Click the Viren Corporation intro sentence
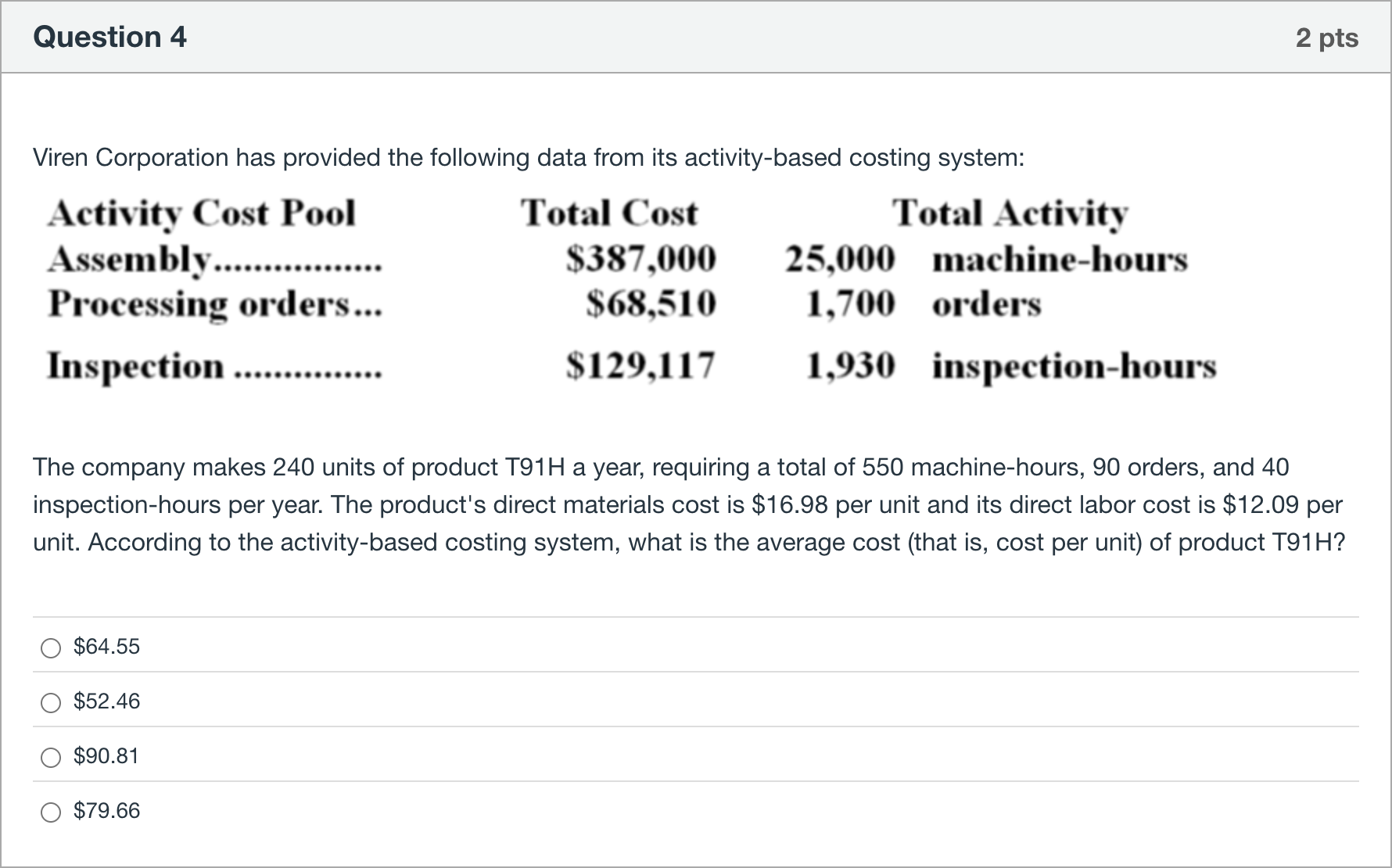Viewport: 1392px width, 868px height. tap(529, 158)
